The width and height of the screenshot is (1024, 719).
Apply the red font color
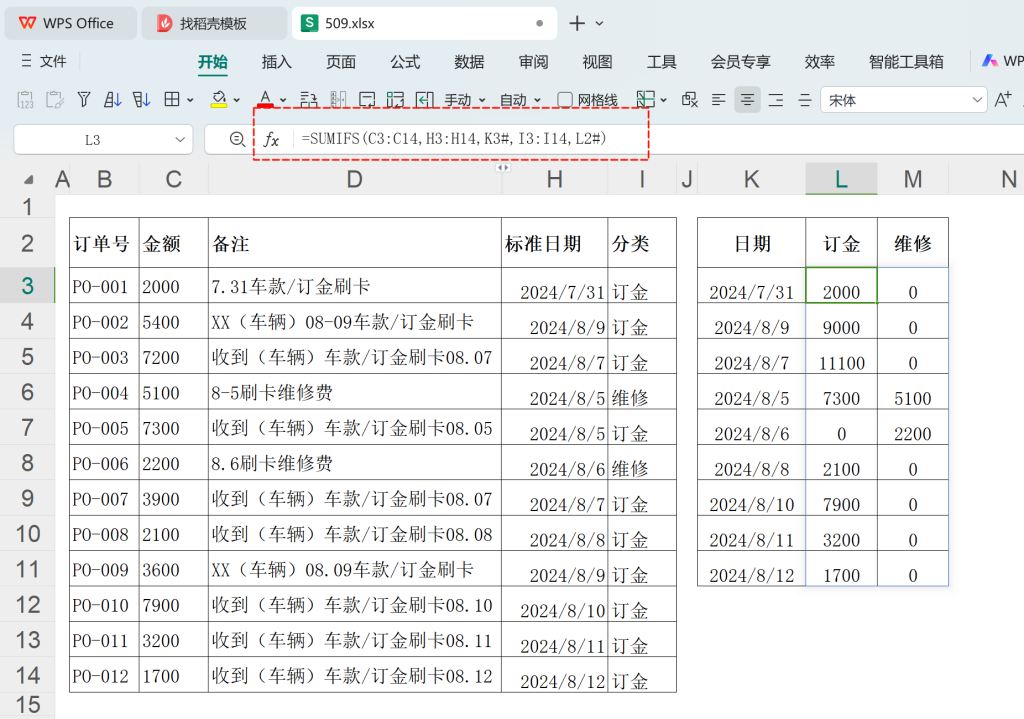tap(265, 100)
